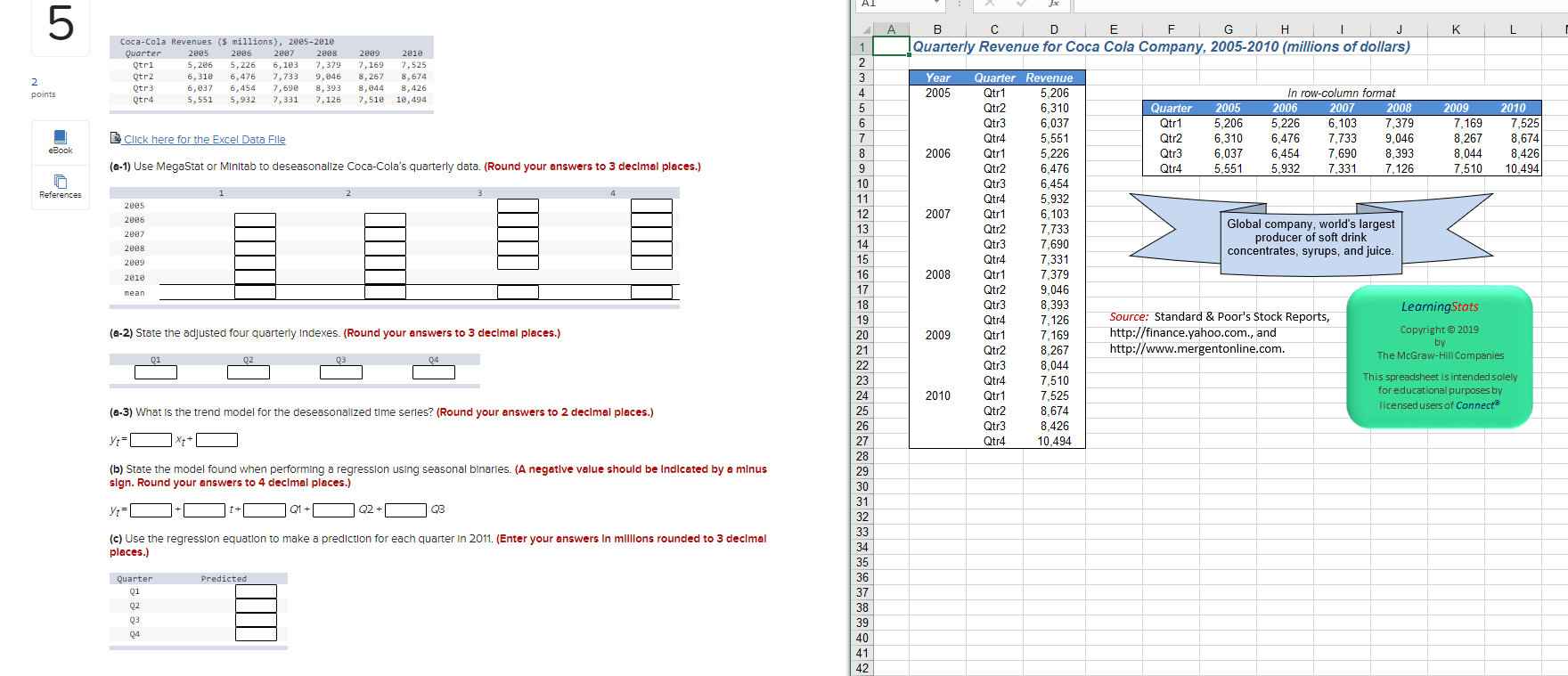Open the References icon in the sidebar
This screenshot has height=676, width=1568.
pos(60,187)
